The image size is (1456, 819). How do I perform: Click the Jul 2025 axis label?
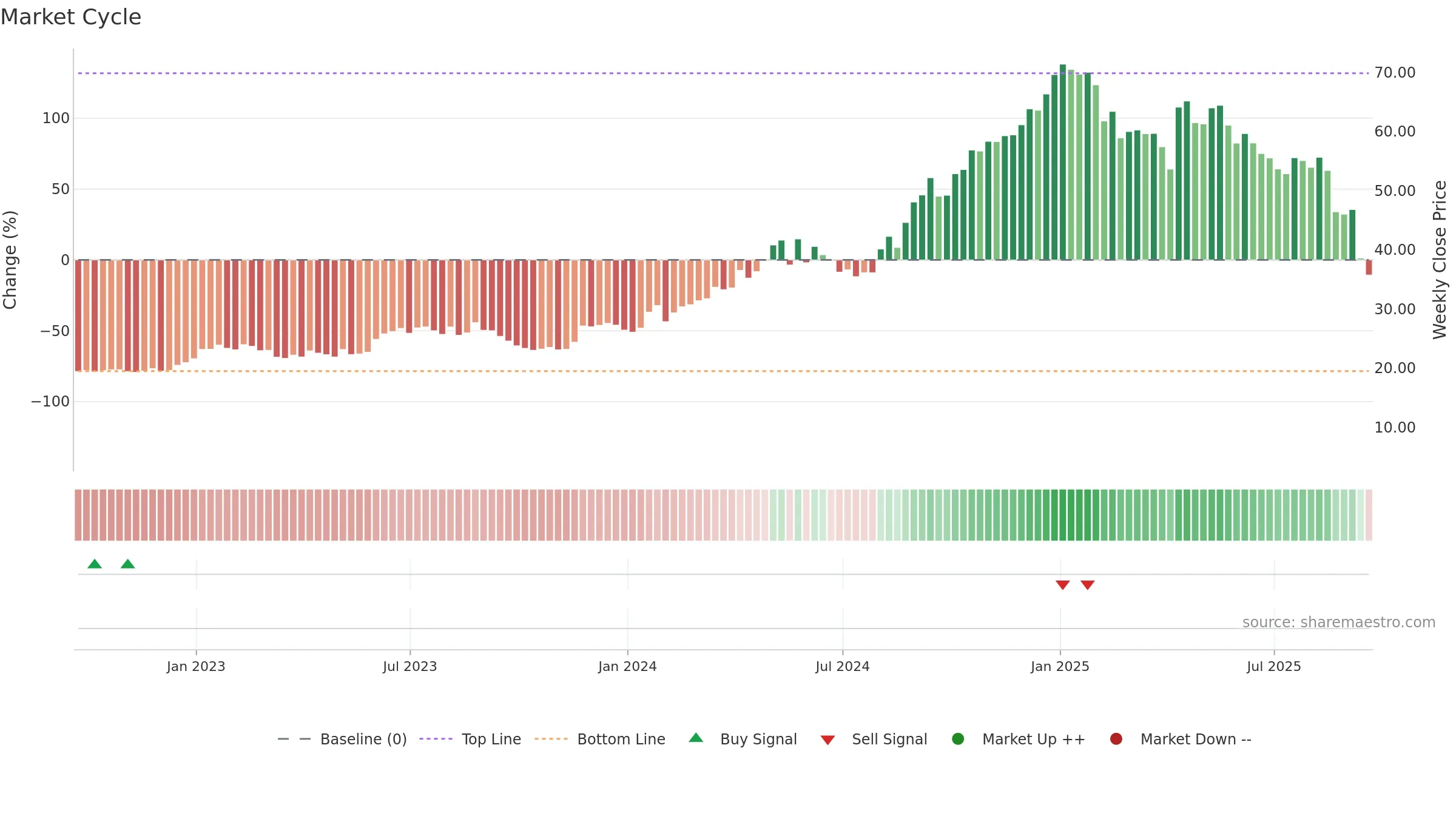point(1274,666)
